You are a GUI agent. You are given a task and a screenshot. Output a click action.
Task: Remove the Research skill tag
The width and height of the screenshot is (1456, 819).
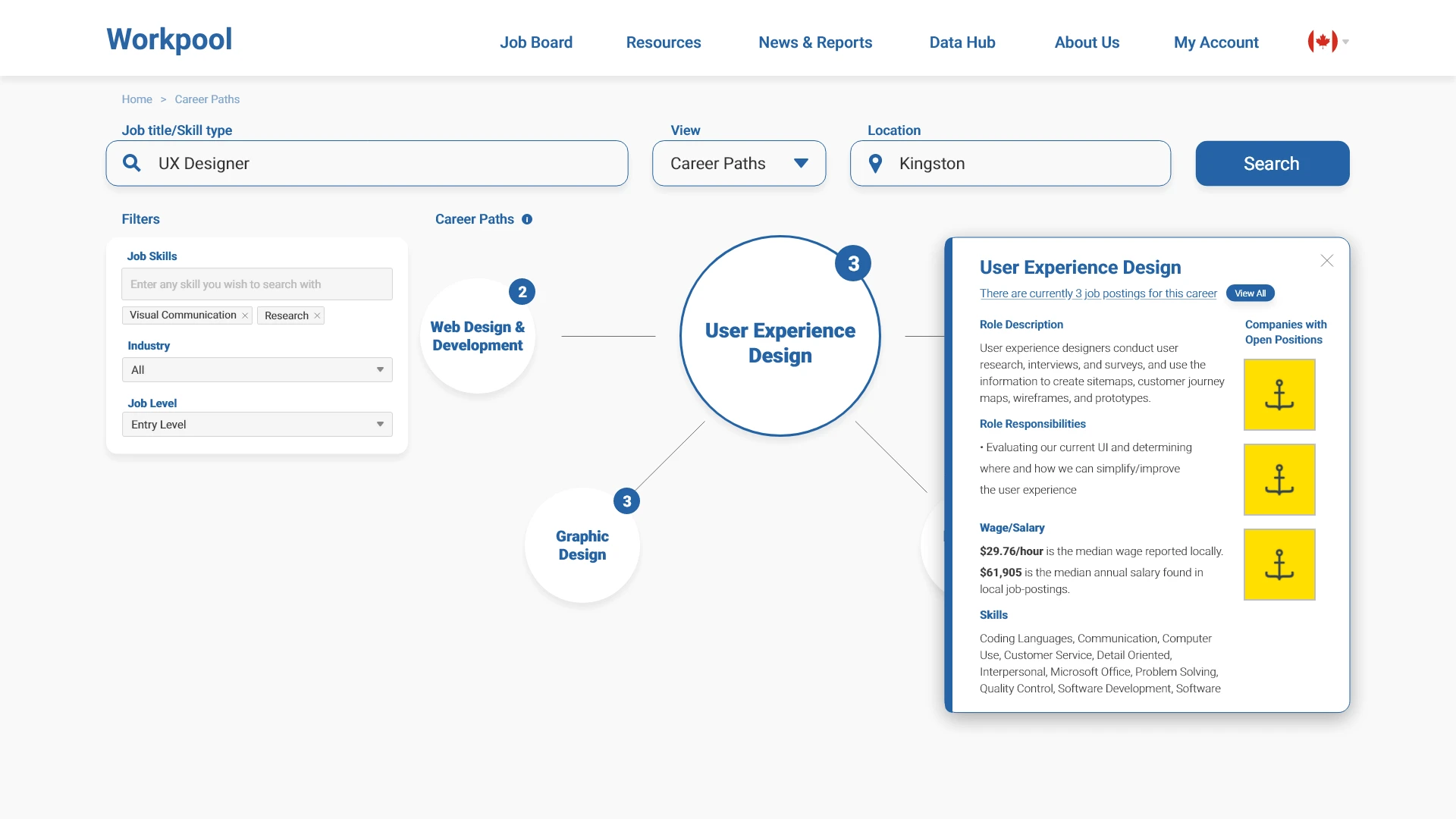tap(317, 315)
